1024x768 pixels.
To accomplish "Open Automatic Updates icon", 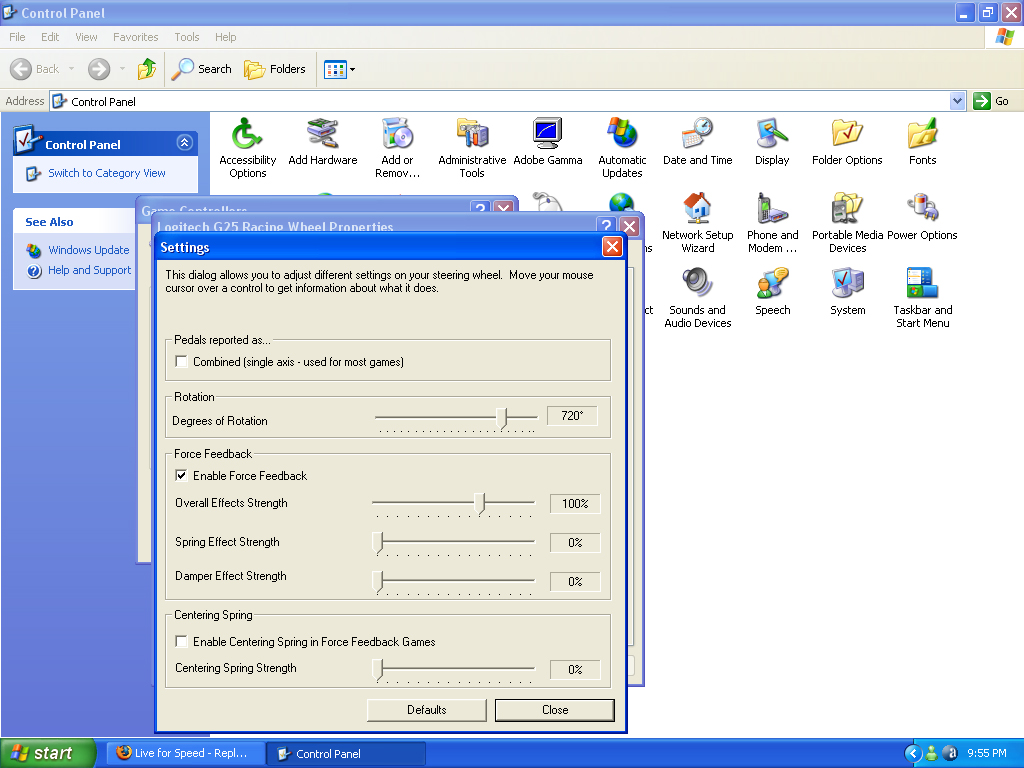I will (x=622, y=148).
